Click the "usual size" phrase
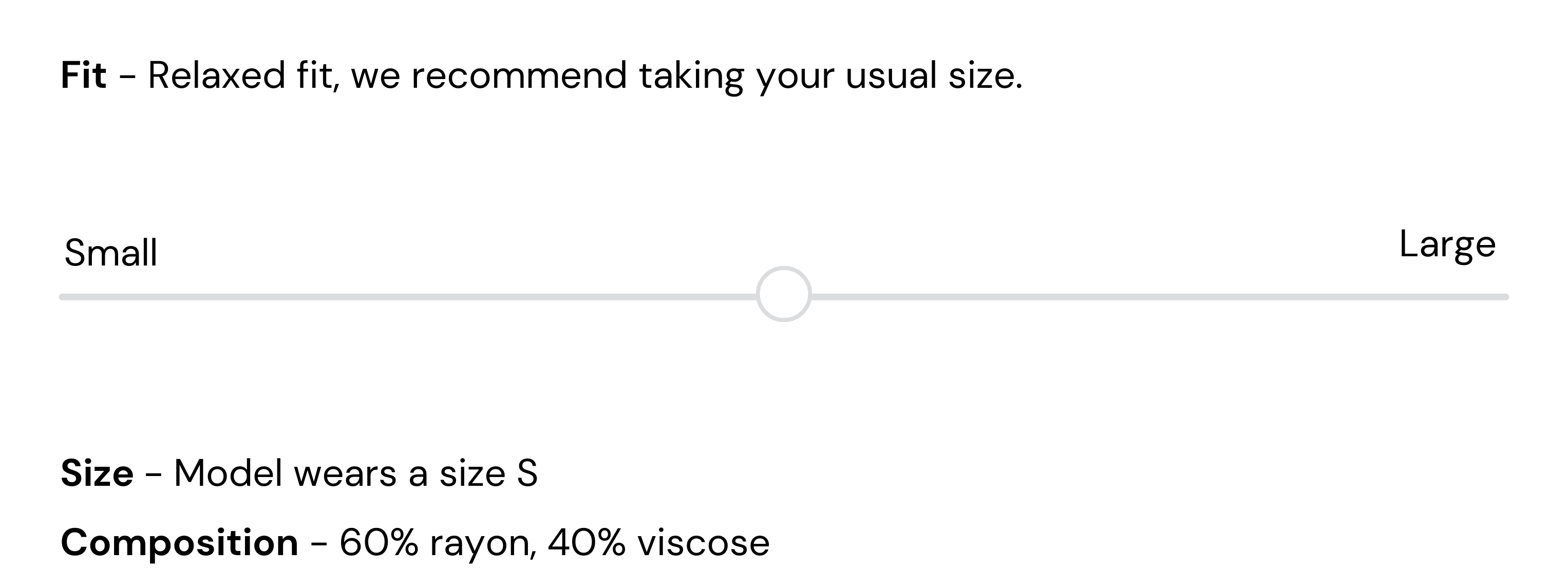Image resolution: width=1568 pixels, height=588 pixels. pyautogui.click(x=933, y=75)
